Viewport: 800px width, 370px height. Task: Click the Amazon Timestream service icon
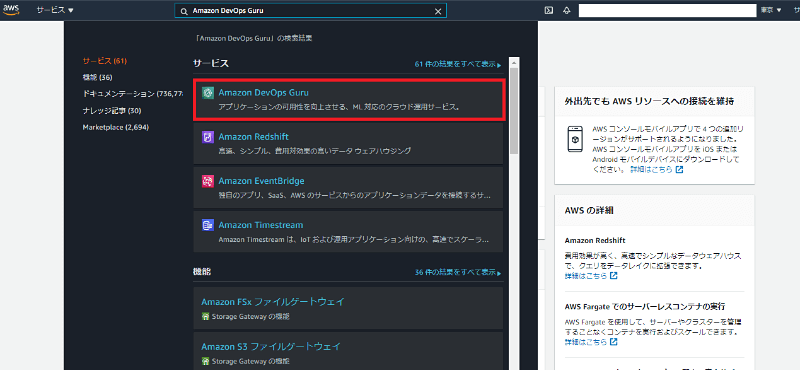208,225
